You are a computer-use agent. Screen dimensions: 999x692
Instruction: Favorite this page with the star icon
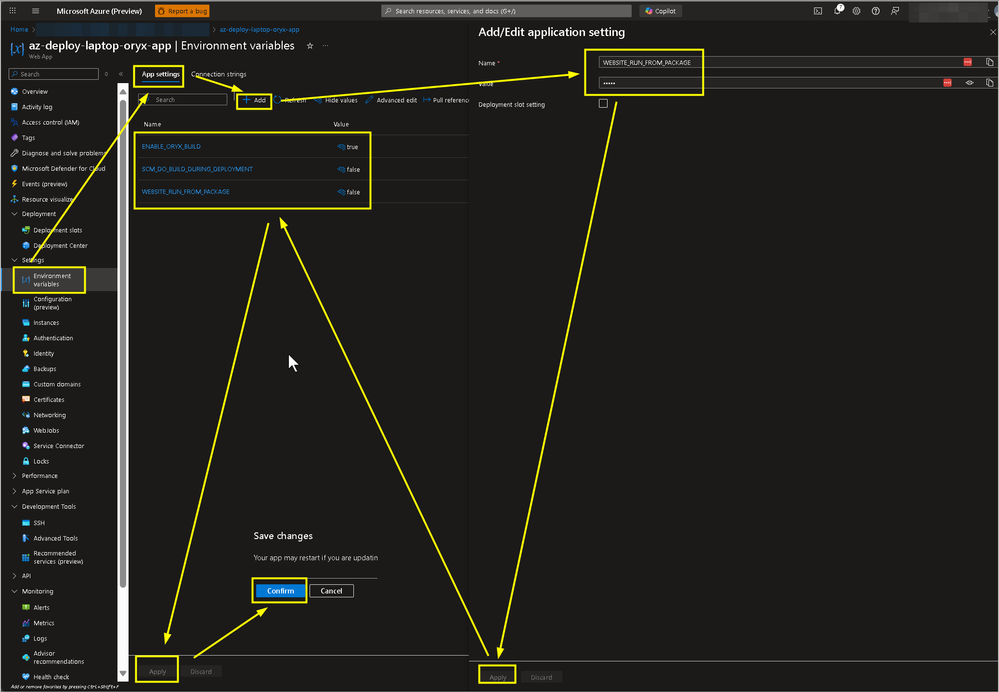click(x=310, y=46)
